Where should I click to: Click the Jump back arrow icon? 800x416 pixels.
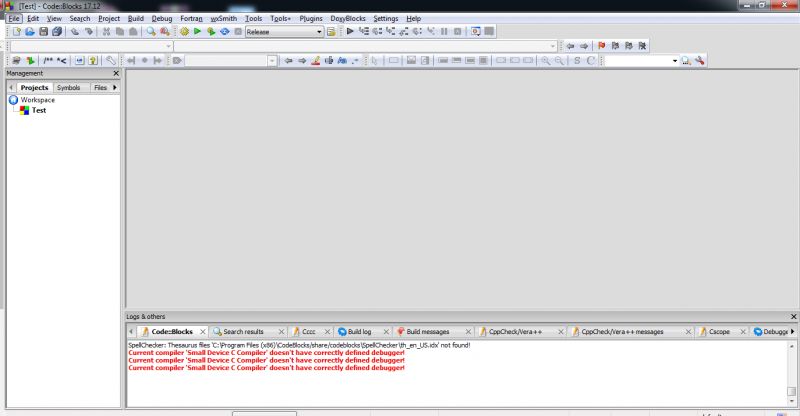tap(570, 46)
